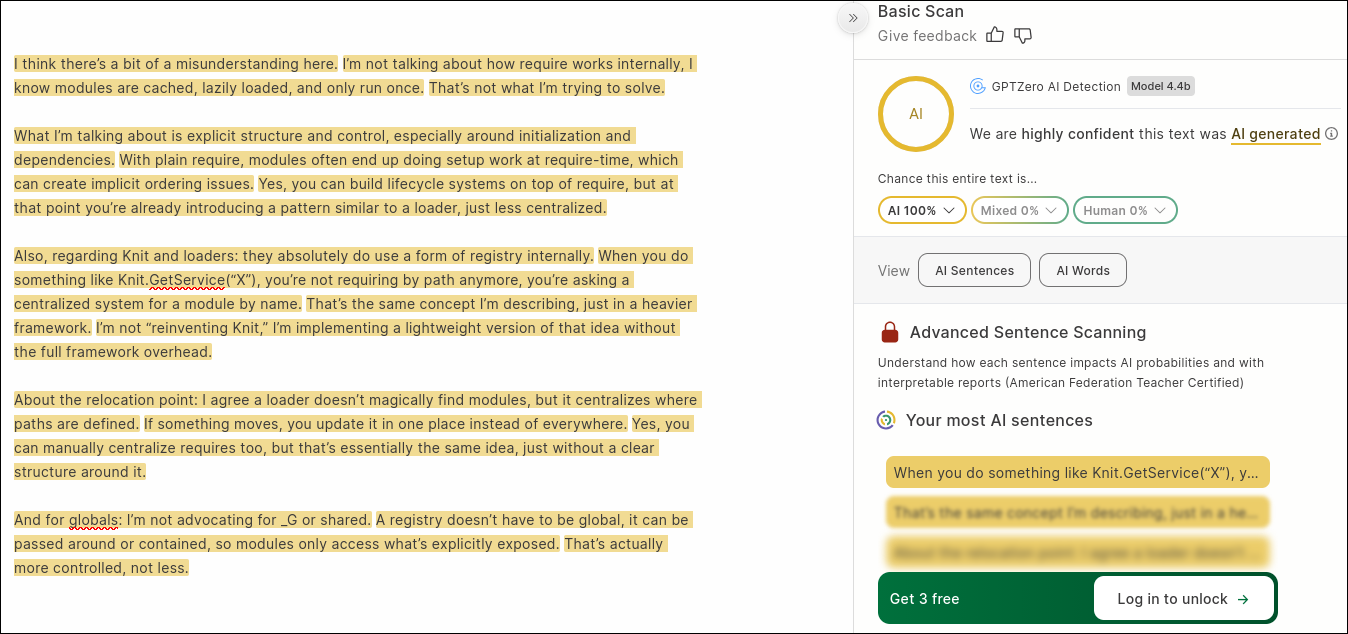Click the 'Your most AI sentences' heading
The image size is (1348, 634).
(x=999, y=421)
